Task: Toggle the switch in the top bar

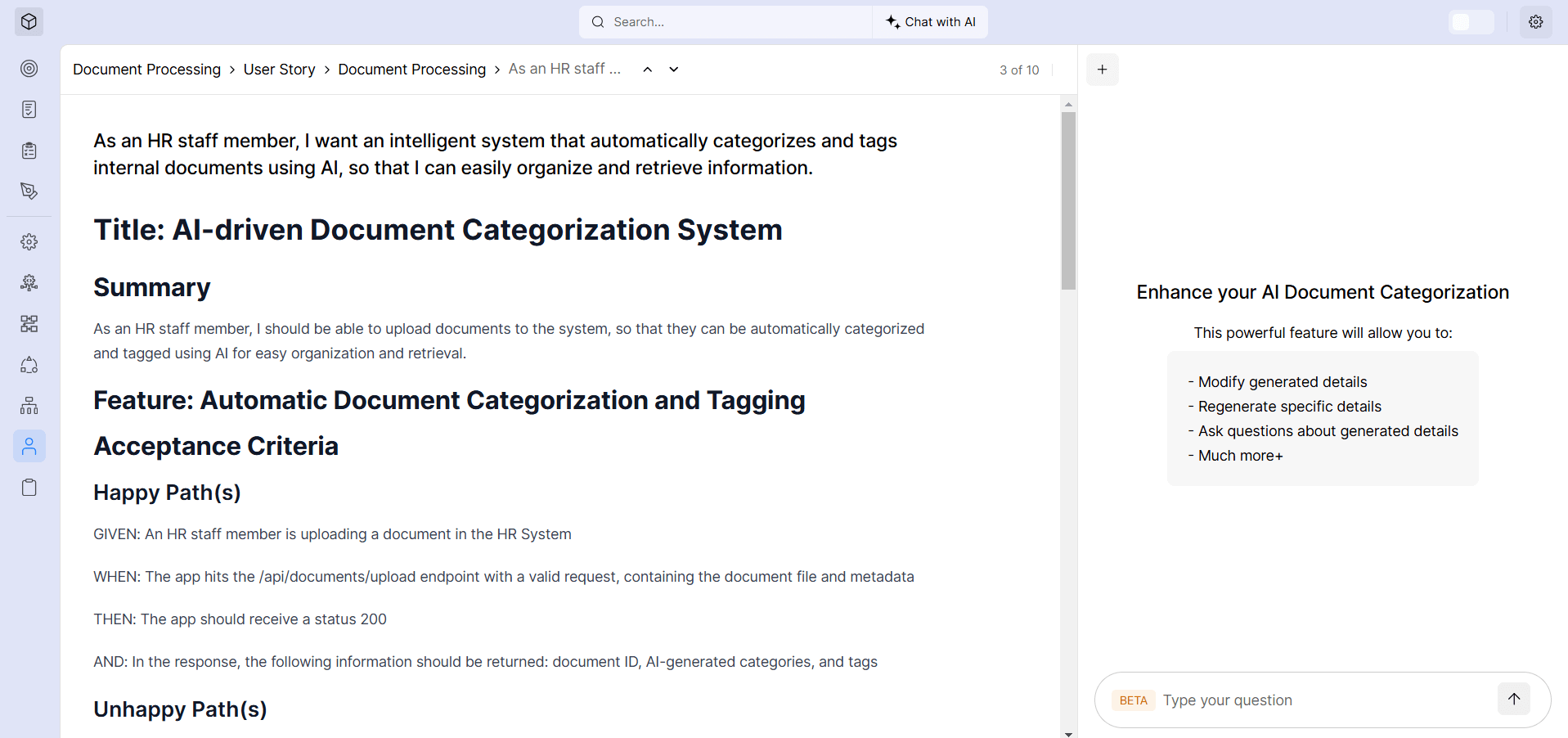Action: [x=1471, y=22]
